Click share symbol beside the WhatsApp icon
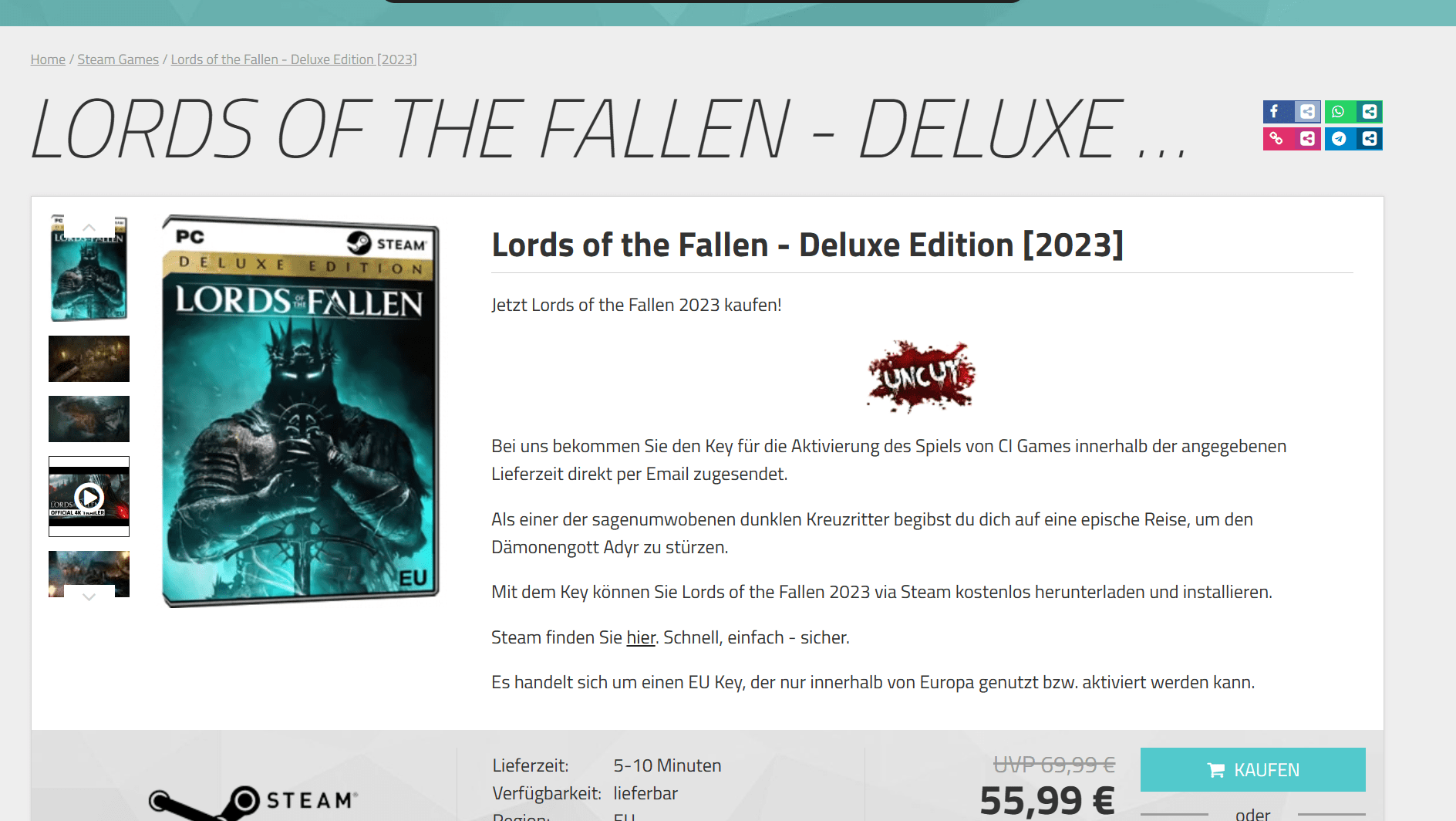The image size is (1456, 821). click(1369, 112)
